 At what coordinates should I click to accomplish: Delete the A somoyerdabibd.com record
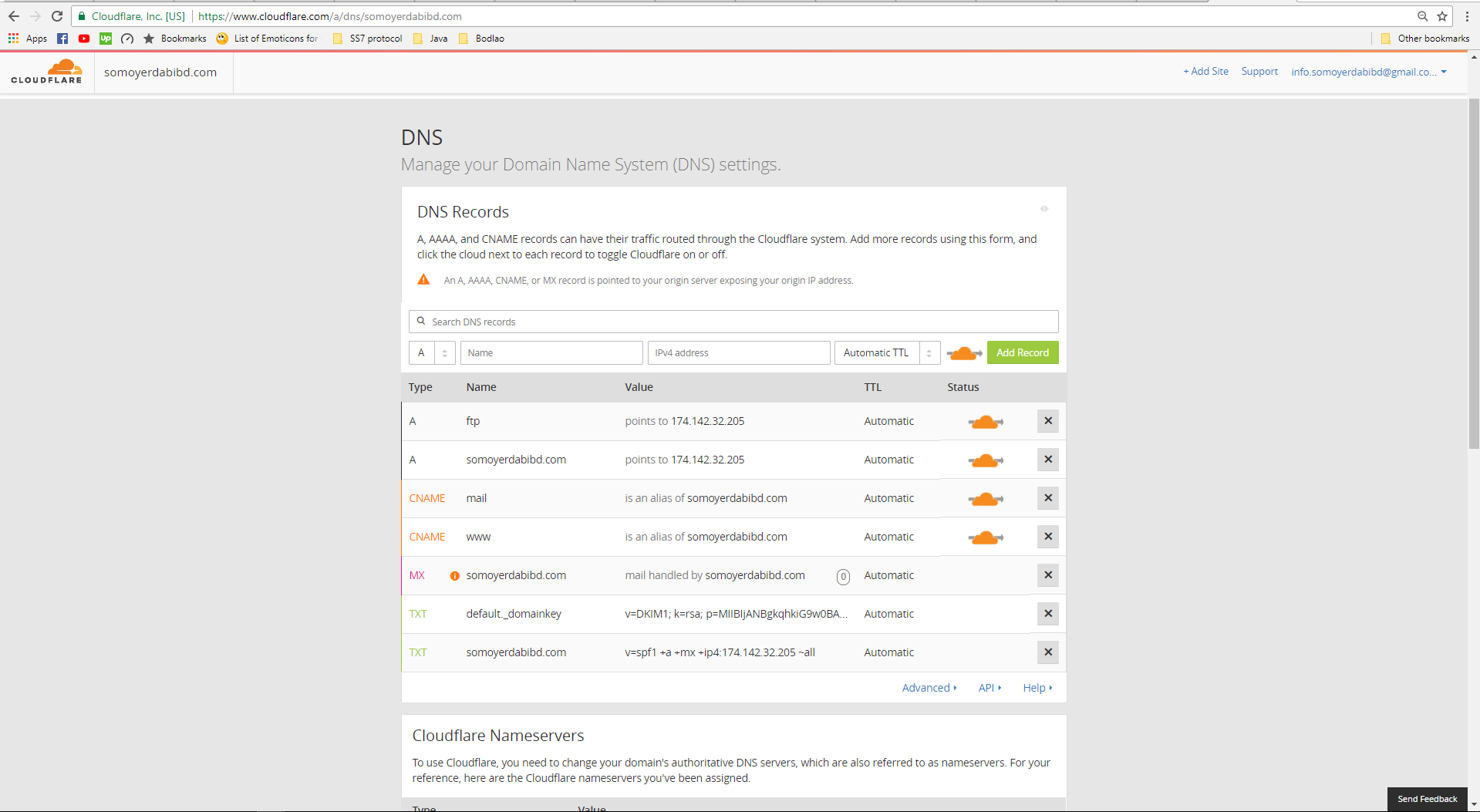[x=1048, y=460]
